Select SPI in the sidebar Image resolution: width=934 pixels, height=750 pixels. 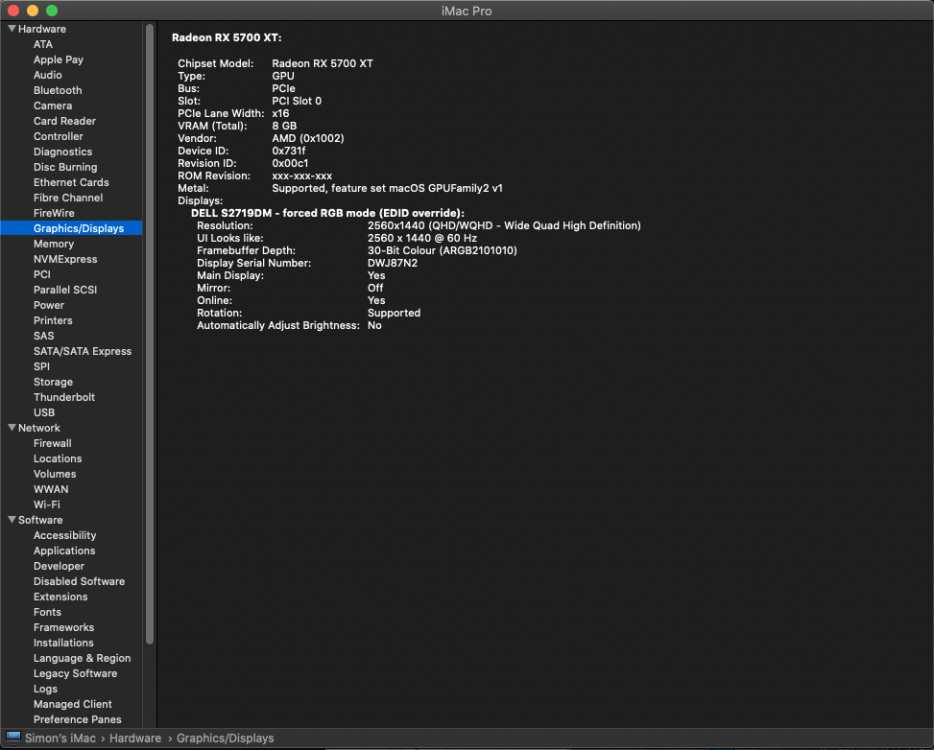coord(42,366)
